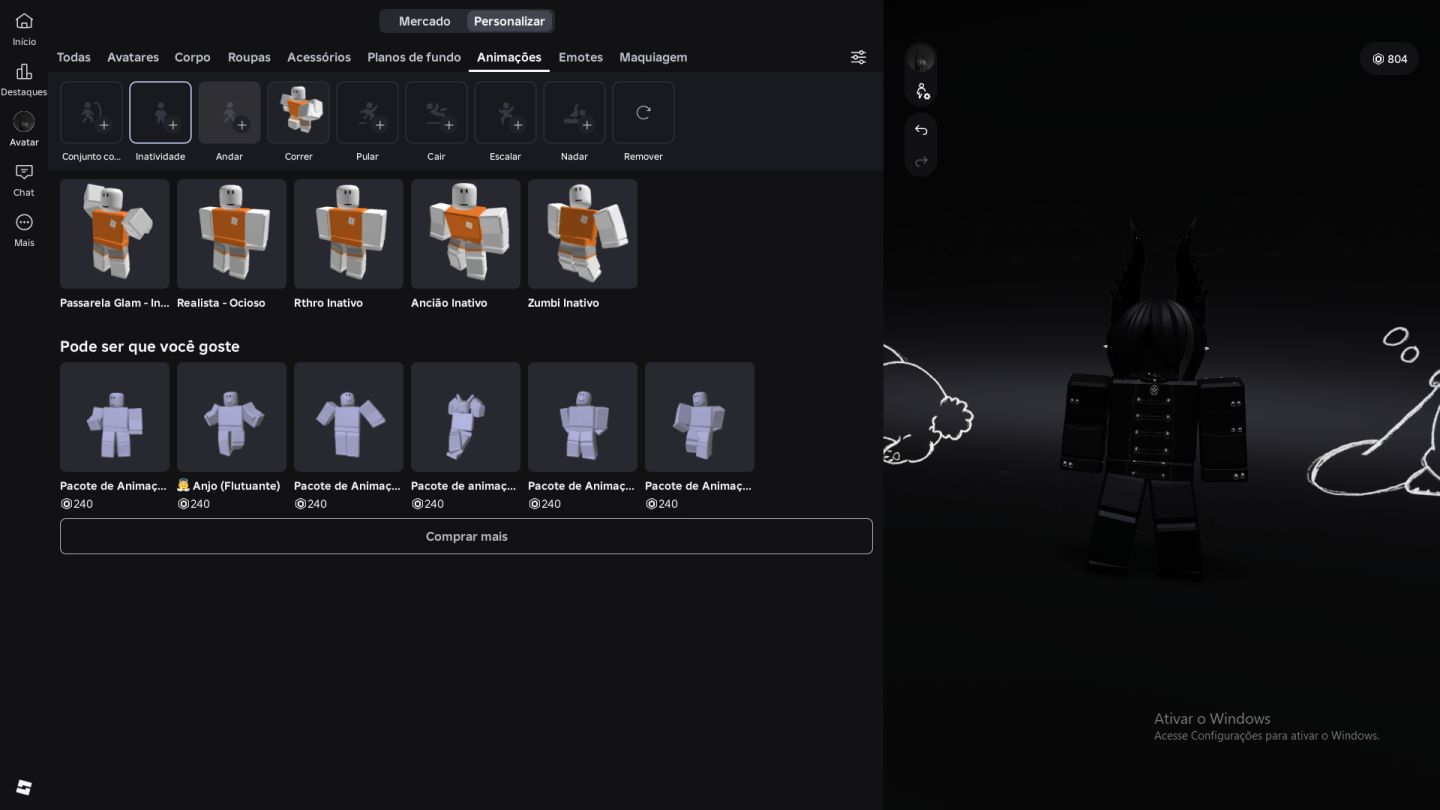The height and width of the screenshot is (810, 1440).
Task: Select the Andar animation slot
Action: [x=229, y=112]
